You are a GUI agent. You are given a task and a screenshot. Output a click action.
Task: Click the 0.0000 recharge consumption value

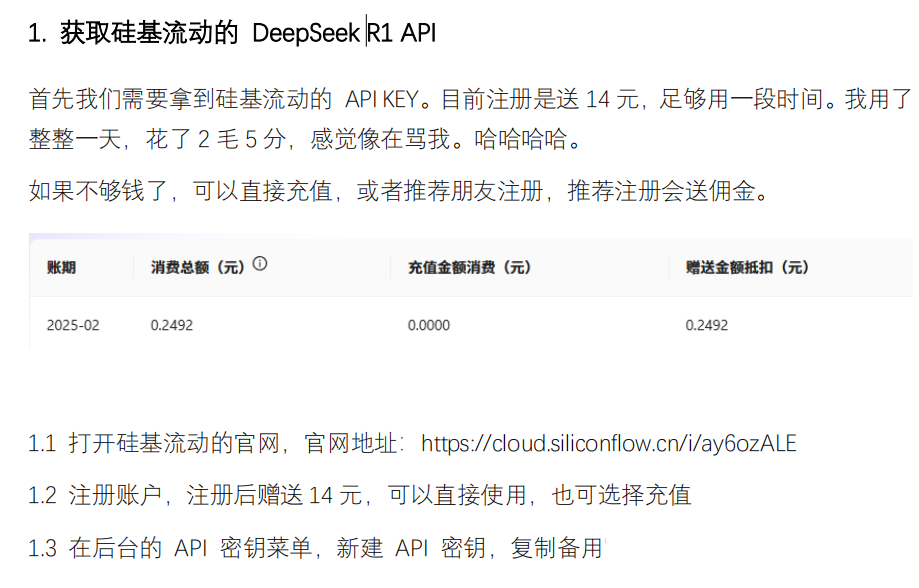pos(429,325)
